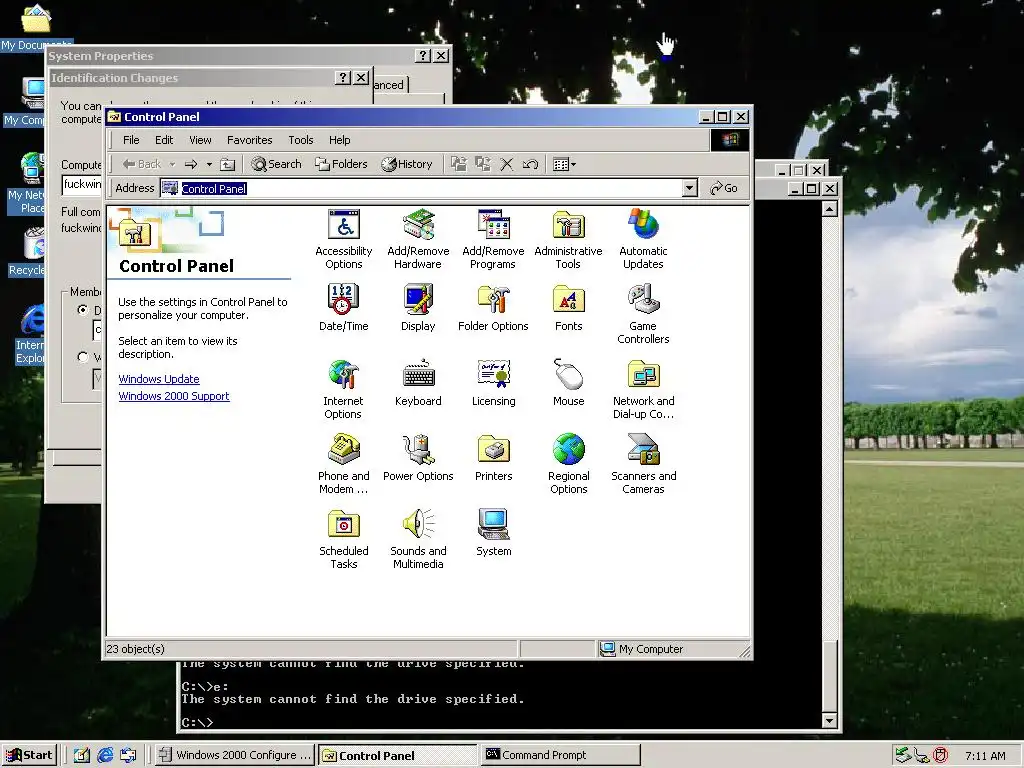Click the Copy To toolbar icon
This screenshot has height=768, width=1024.
tap(483, 165)
